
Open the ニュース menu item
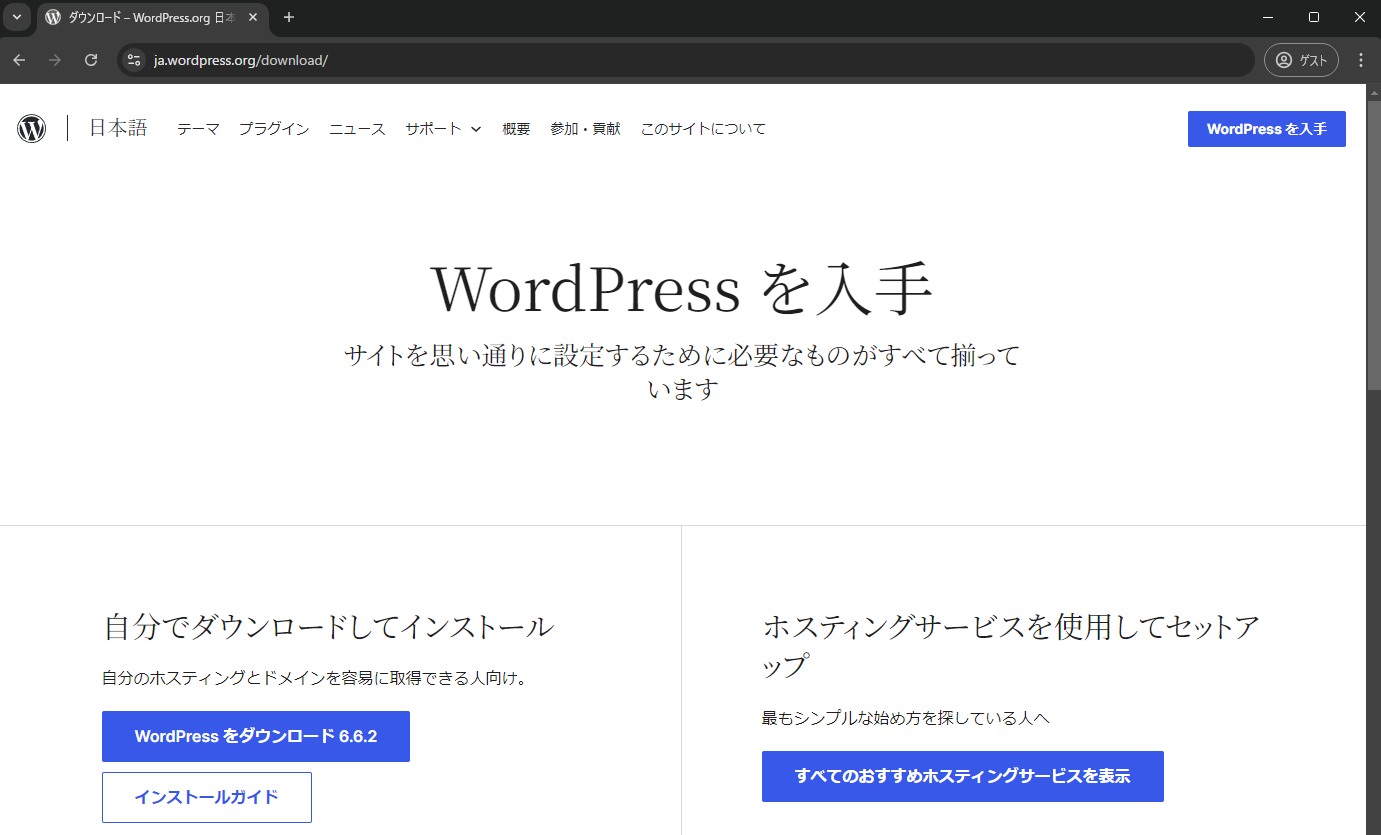tap(357, 129)
